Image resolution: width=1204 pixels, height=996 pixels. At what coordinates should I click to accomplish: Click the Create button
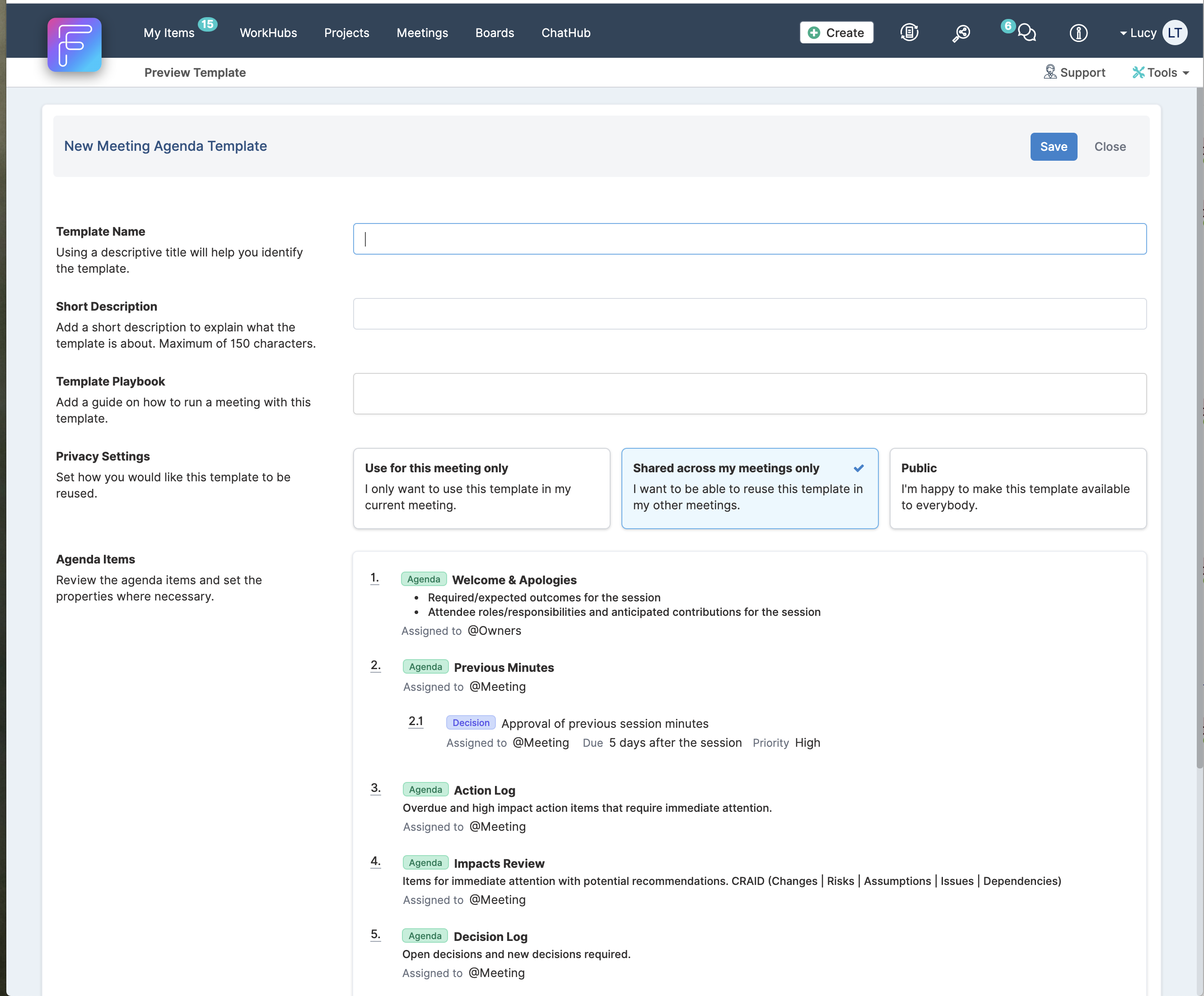point(836,33)
